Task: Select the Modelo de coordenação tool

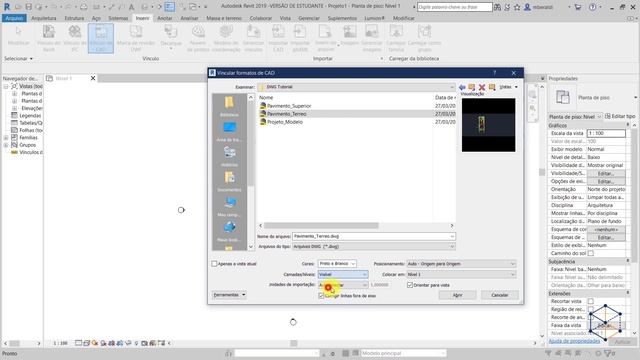Action: [226, 38]
